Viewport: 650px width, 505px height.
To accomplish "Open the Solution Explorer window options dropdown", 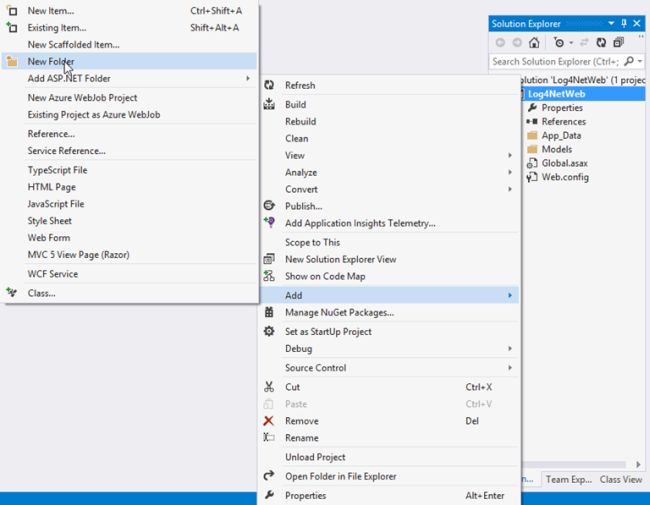I will coord(611,24).
